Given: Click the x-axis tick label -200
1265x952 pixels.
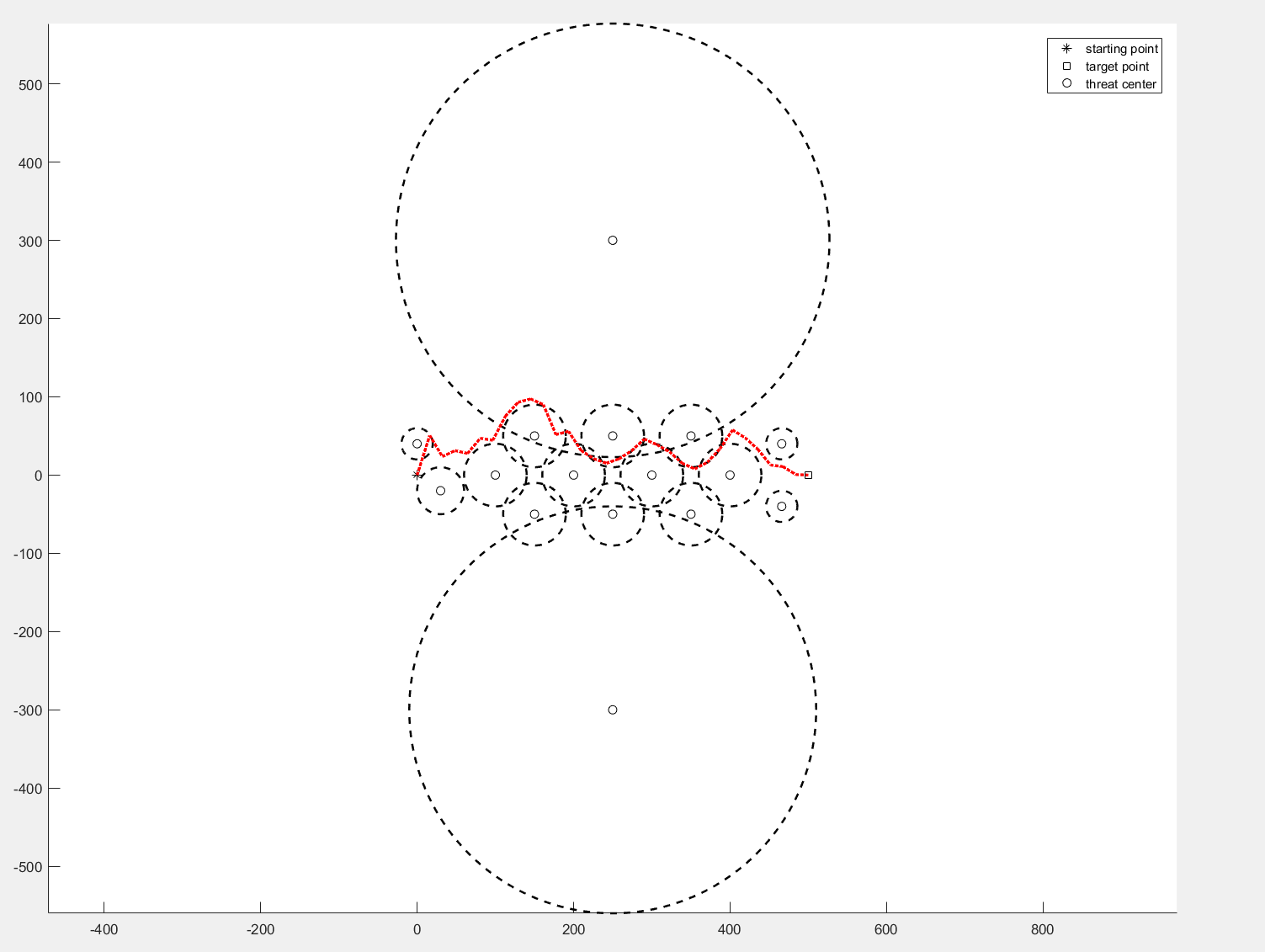Looking at the screenshot, I should (260, 929).
